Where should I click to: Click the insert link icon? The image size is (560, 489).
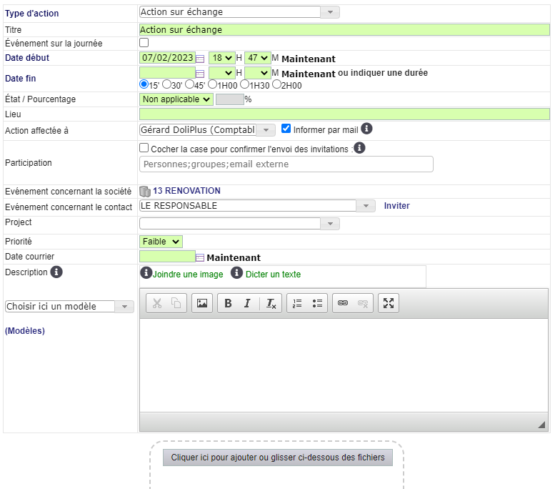point(343,303)
